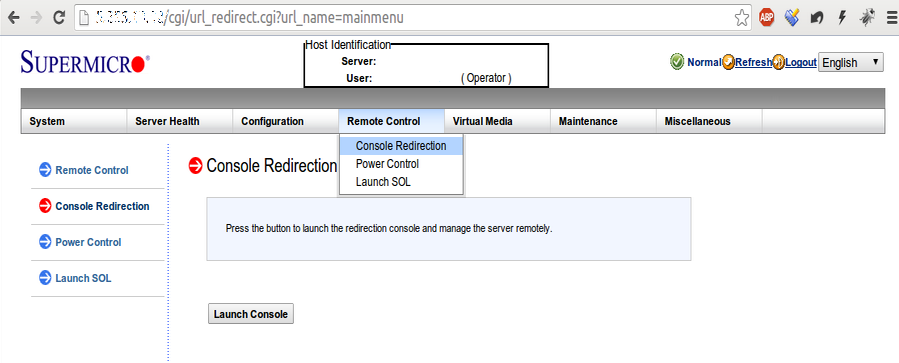Viewport: 899px width, 363px height.
Task: Click the red arrow beside Console Redirection in sidebar
Action: (45, 206)
